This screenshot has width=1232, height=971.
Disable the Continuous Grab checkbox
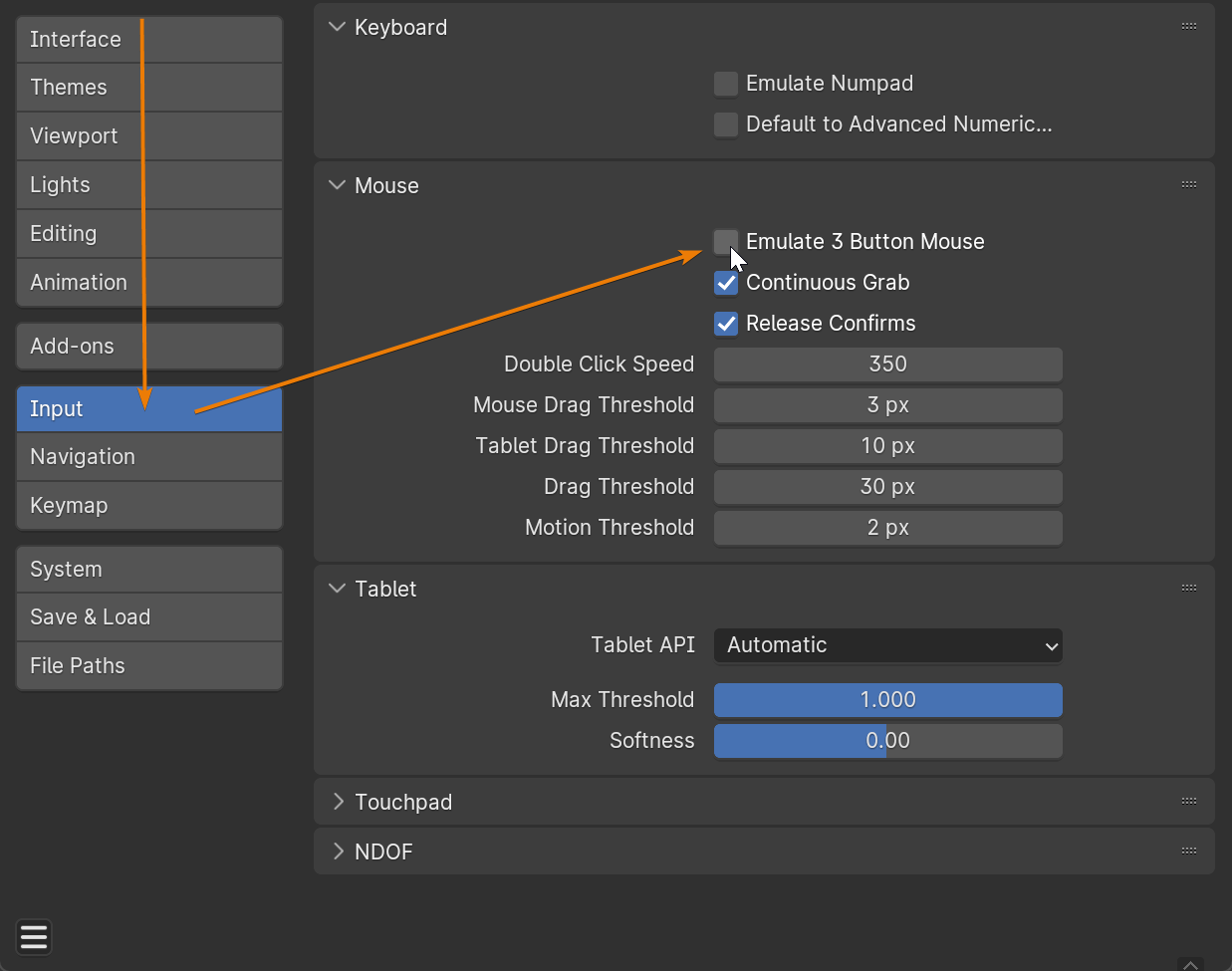coord(726,283)
